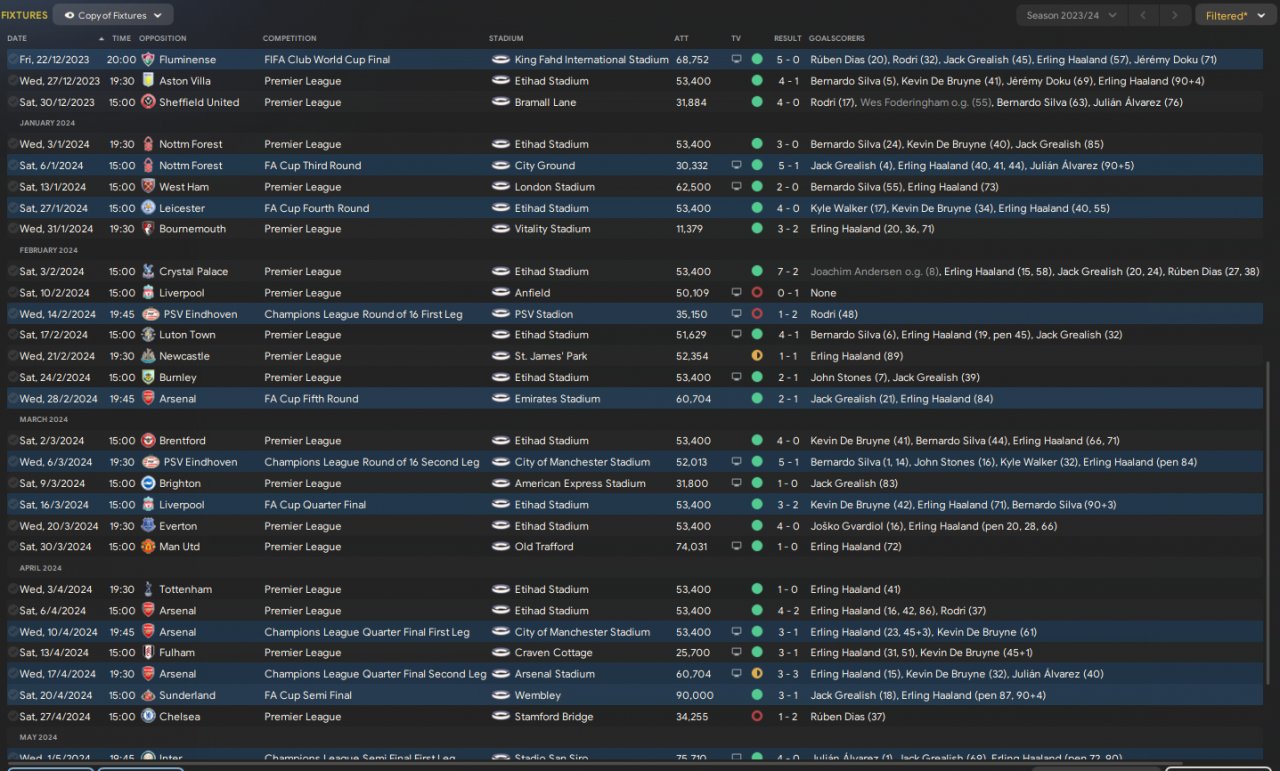Click the draw marker on the Newcastle row
1280x771 pixels.
[x=757, y=356]
